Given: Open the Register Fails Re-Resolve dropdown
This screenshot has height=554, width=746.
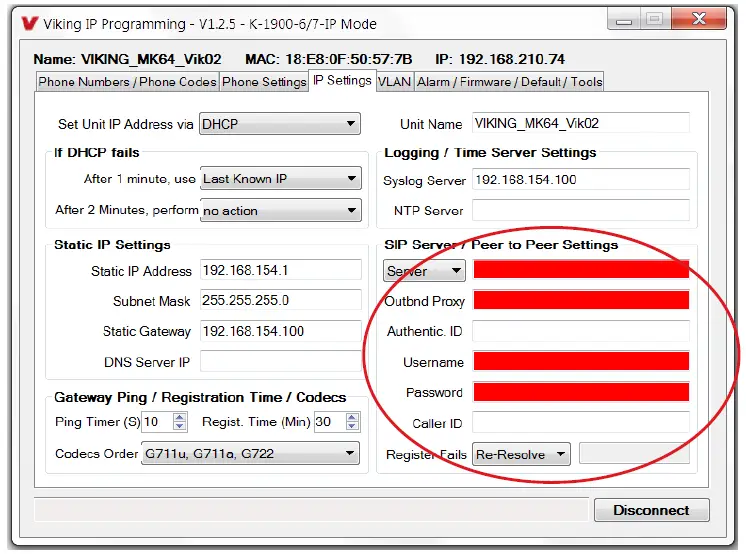Looking at the screenshot, I should [x=521, y=455].
